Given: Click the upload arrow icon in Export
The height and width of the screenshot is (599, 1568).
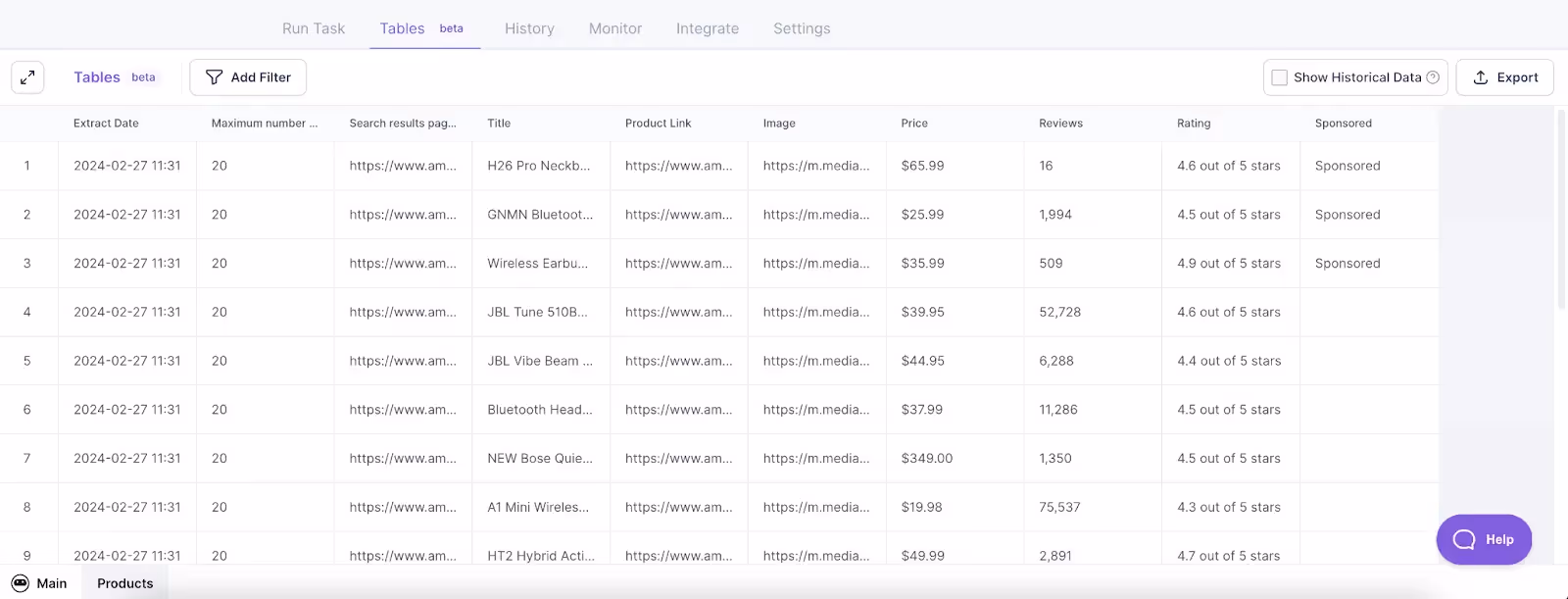Looking at the screenshot, I should [1481, 77].
